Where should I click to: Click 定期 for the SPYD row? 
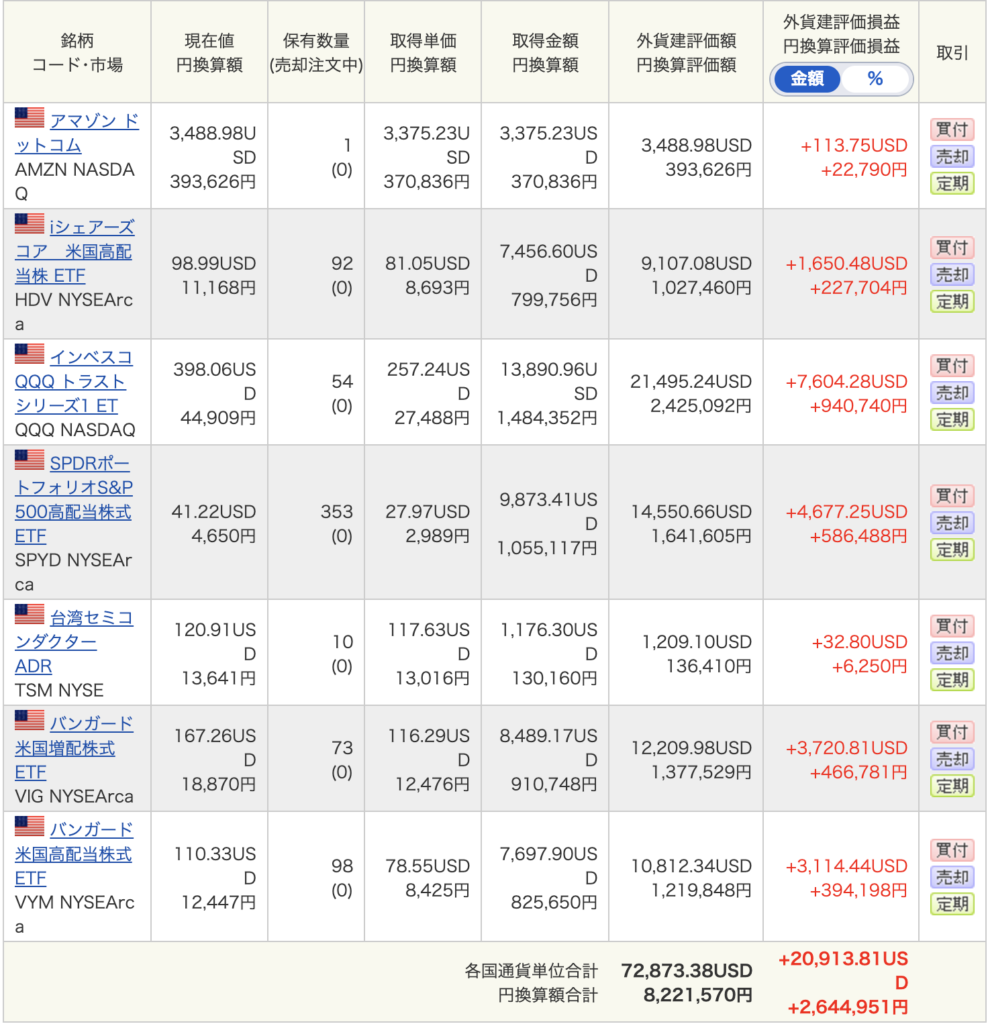coord(952,550)
